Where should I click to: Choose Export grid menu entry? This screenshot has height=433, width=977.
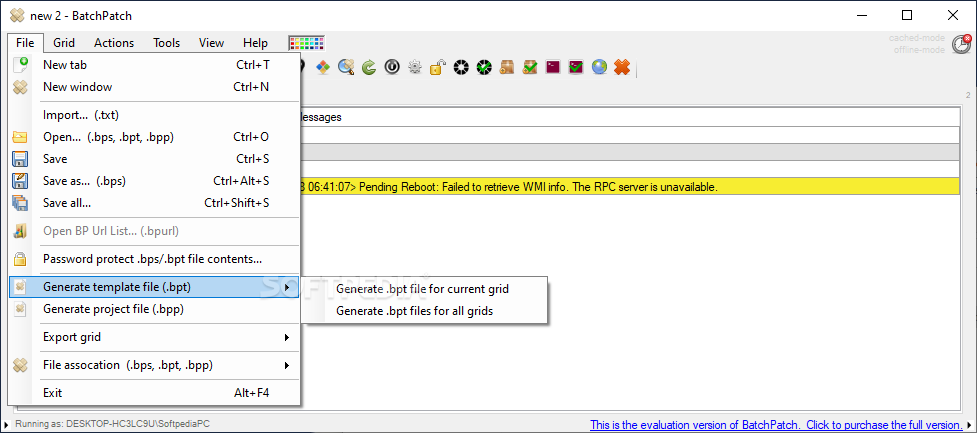155,337
